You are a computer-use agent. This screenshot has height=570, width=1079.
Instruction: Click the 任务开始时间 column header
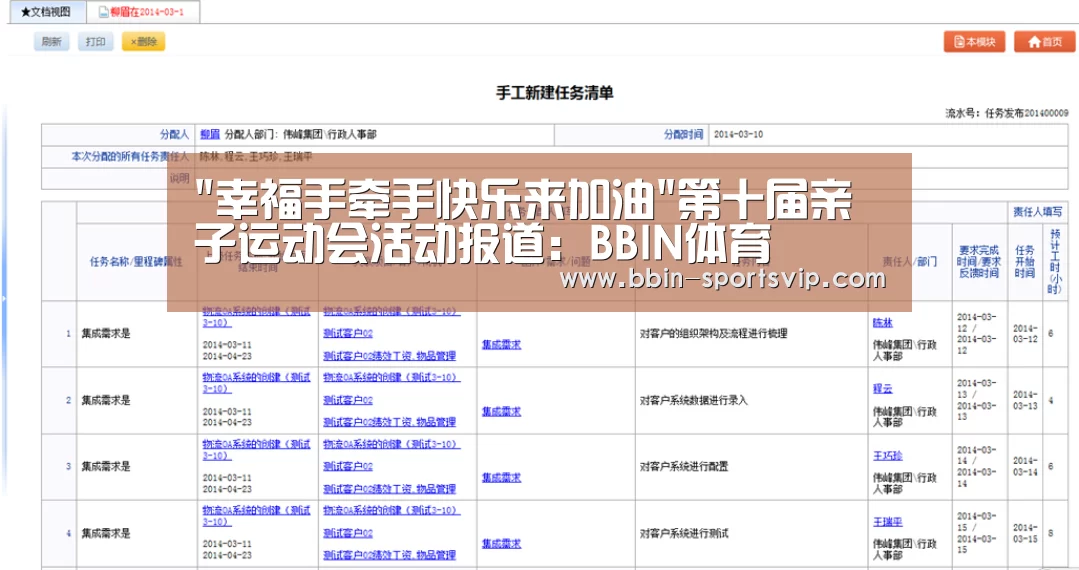(x=1025, y=262)
